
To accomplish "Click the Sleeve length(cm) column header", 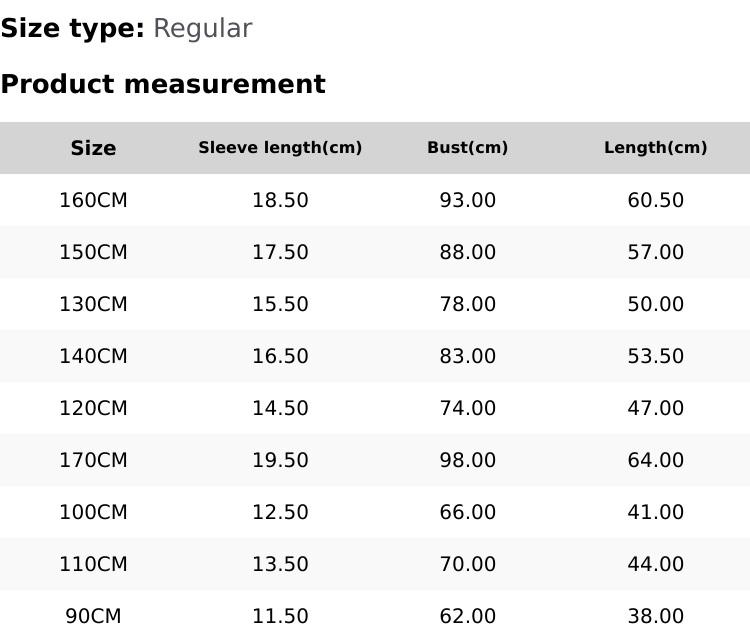I will click(280, 148).
